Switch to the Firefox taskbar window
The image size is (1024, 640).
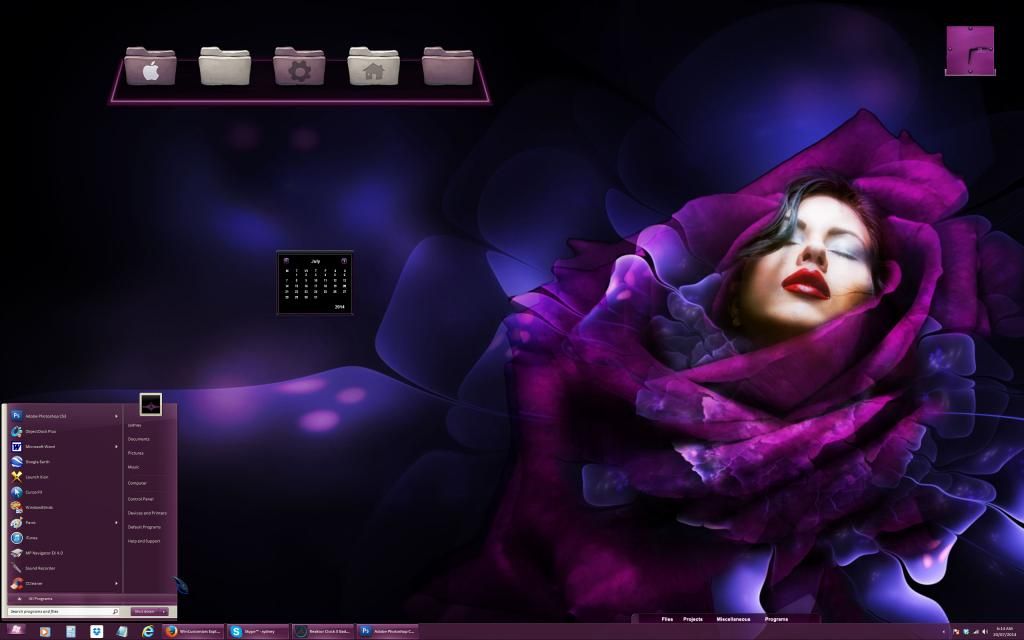pos(193,632)
